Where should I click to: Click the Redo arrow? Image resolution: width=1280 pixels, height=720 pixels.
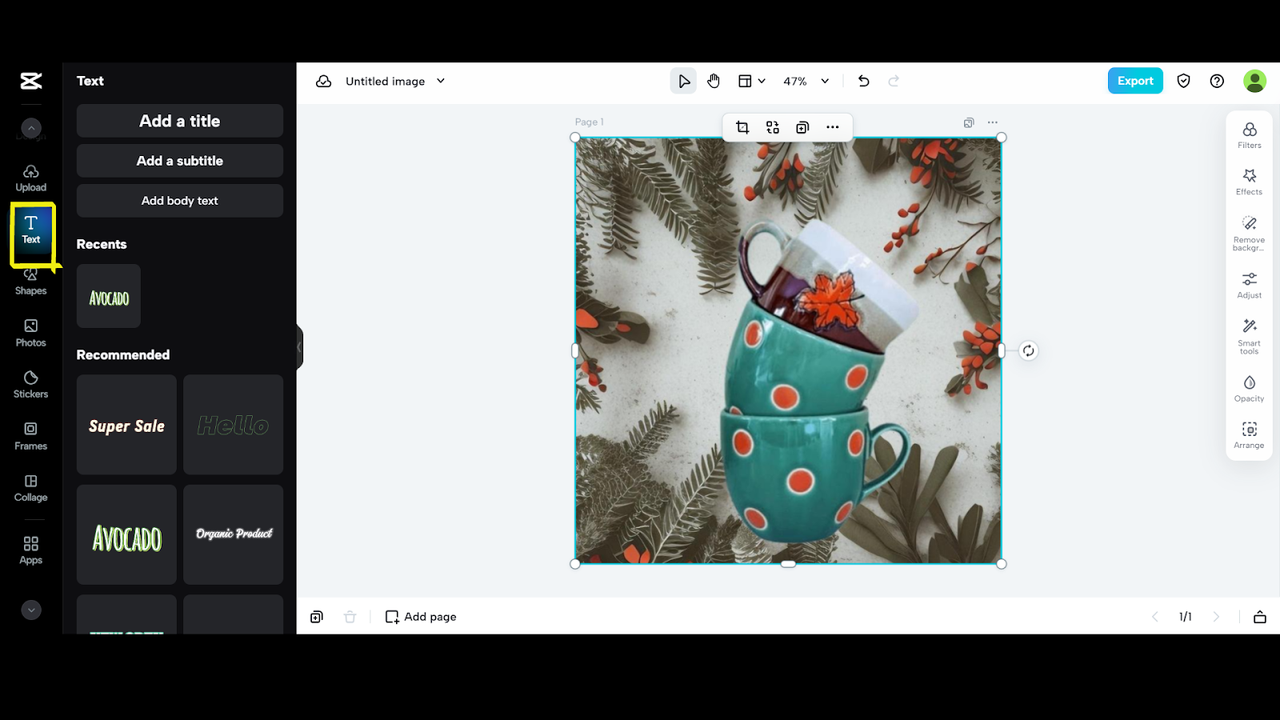pyautogui.click(x=894, y=81)
